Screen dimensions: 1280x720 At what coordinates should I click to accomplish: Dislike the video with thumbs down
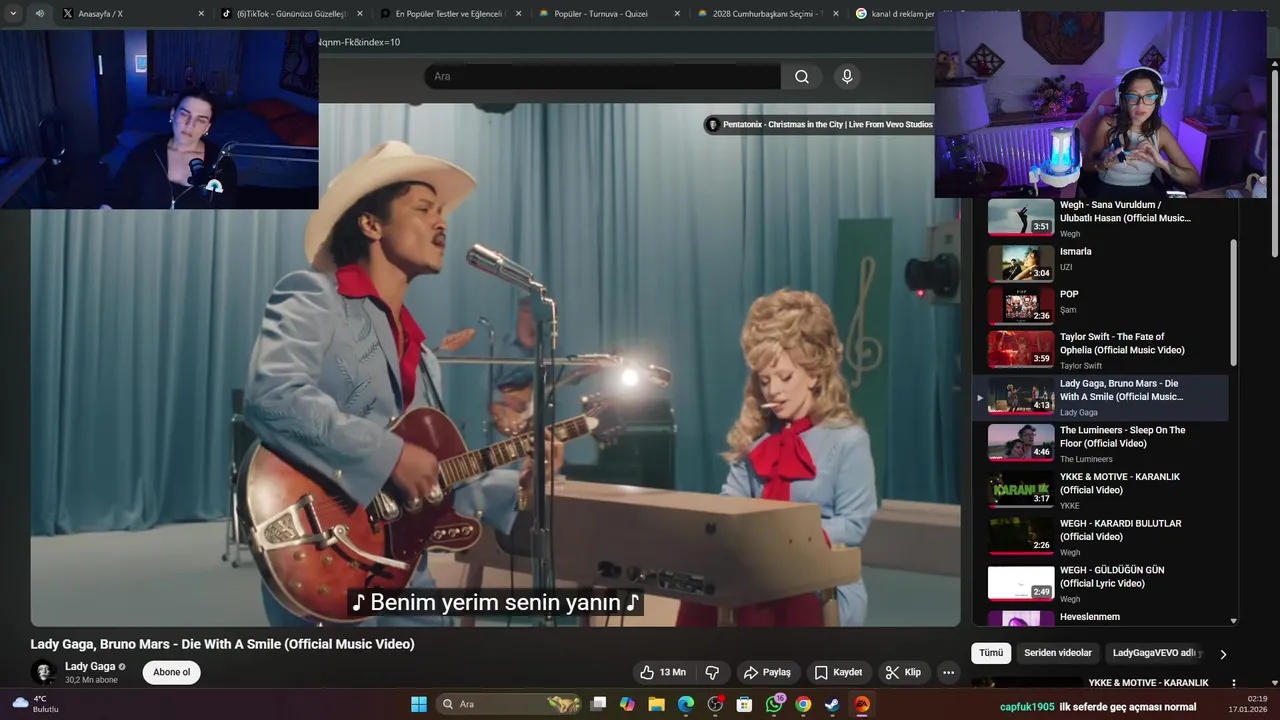click(x=712, y=672)
